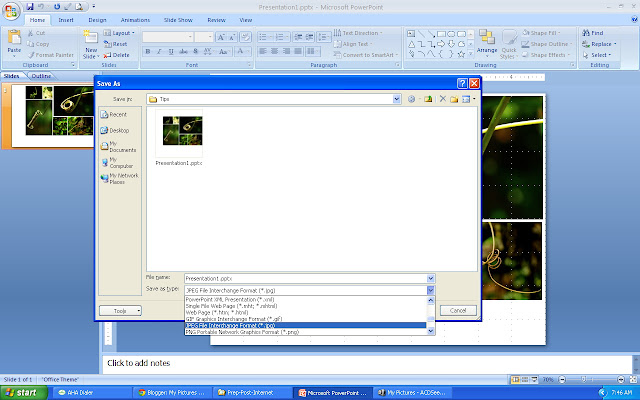Click the Views icon in Save As dialog
The image size is (640, 400).
(468, 99)
